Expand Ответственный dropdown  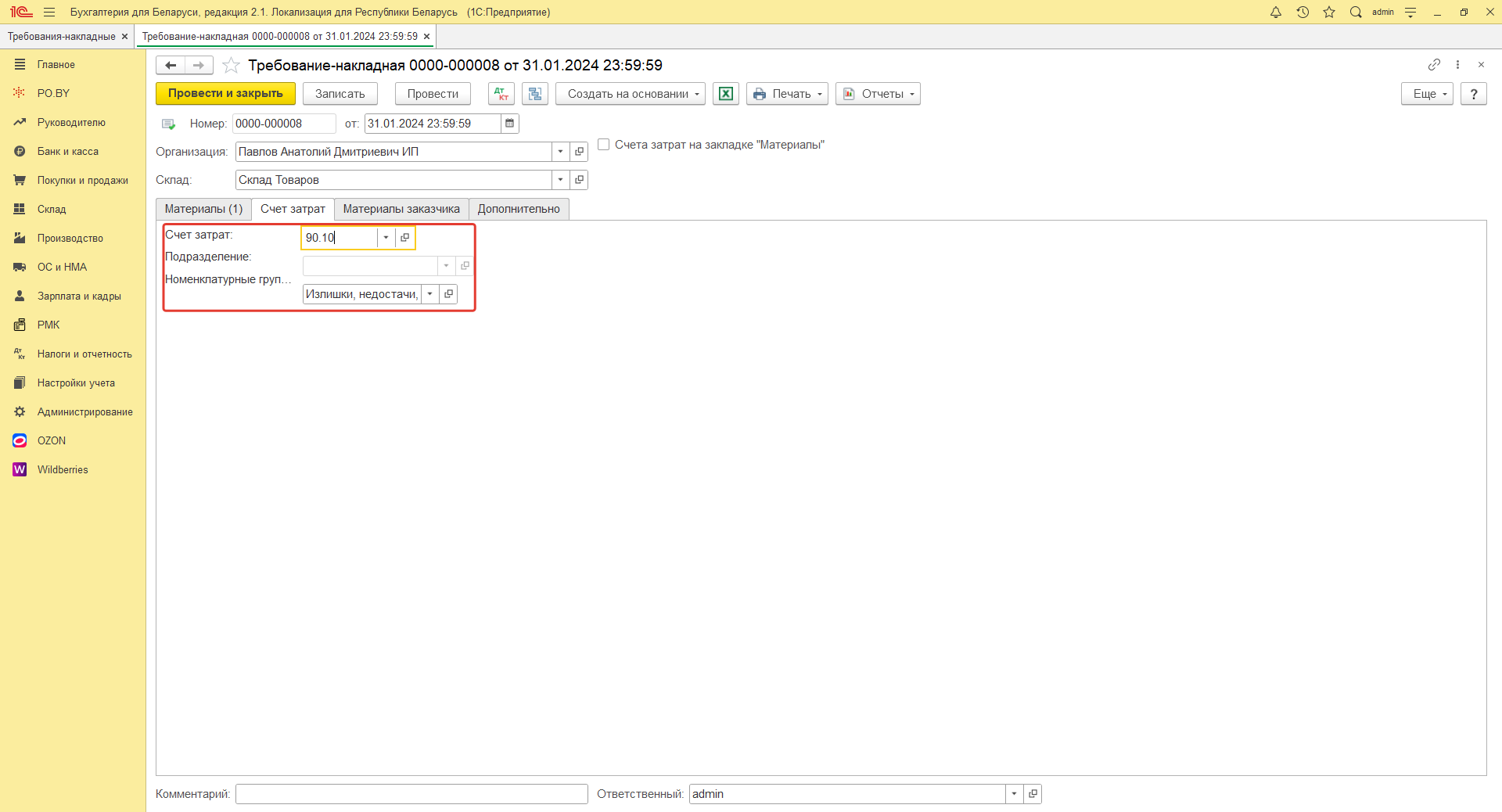(1014, 794)
